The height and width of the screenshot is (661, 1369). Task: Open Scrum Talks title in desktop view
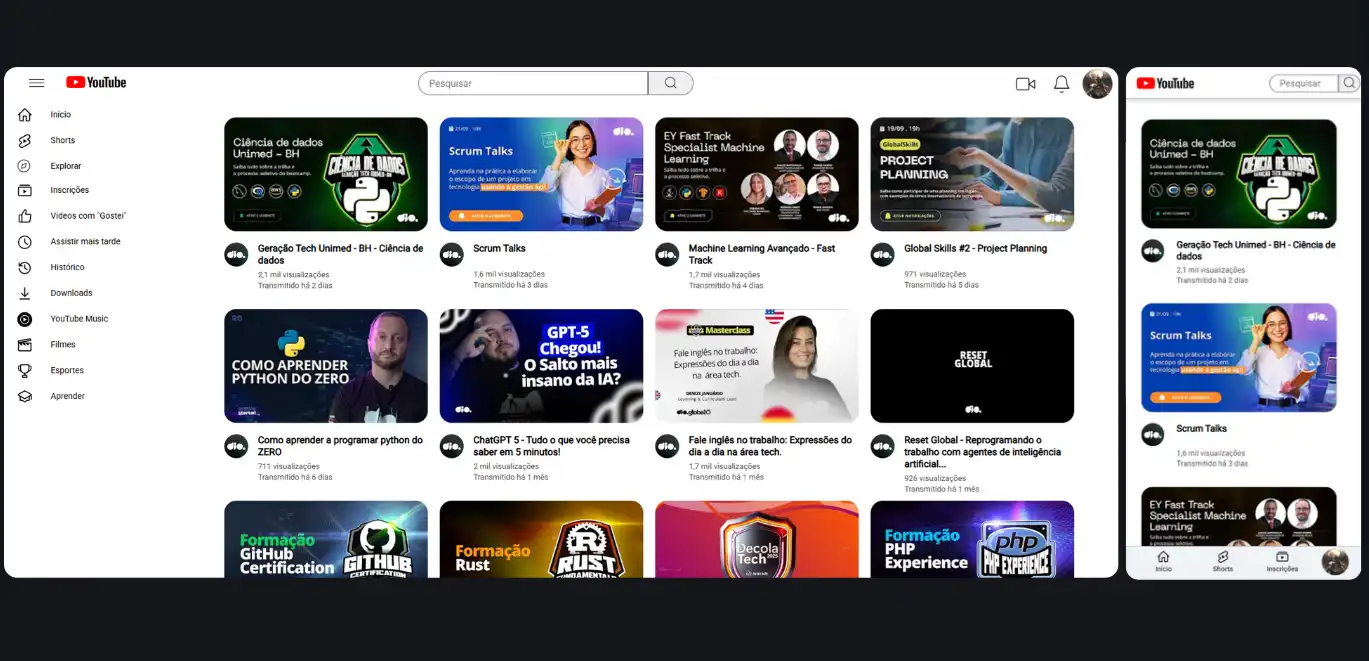tap(499, 248)
